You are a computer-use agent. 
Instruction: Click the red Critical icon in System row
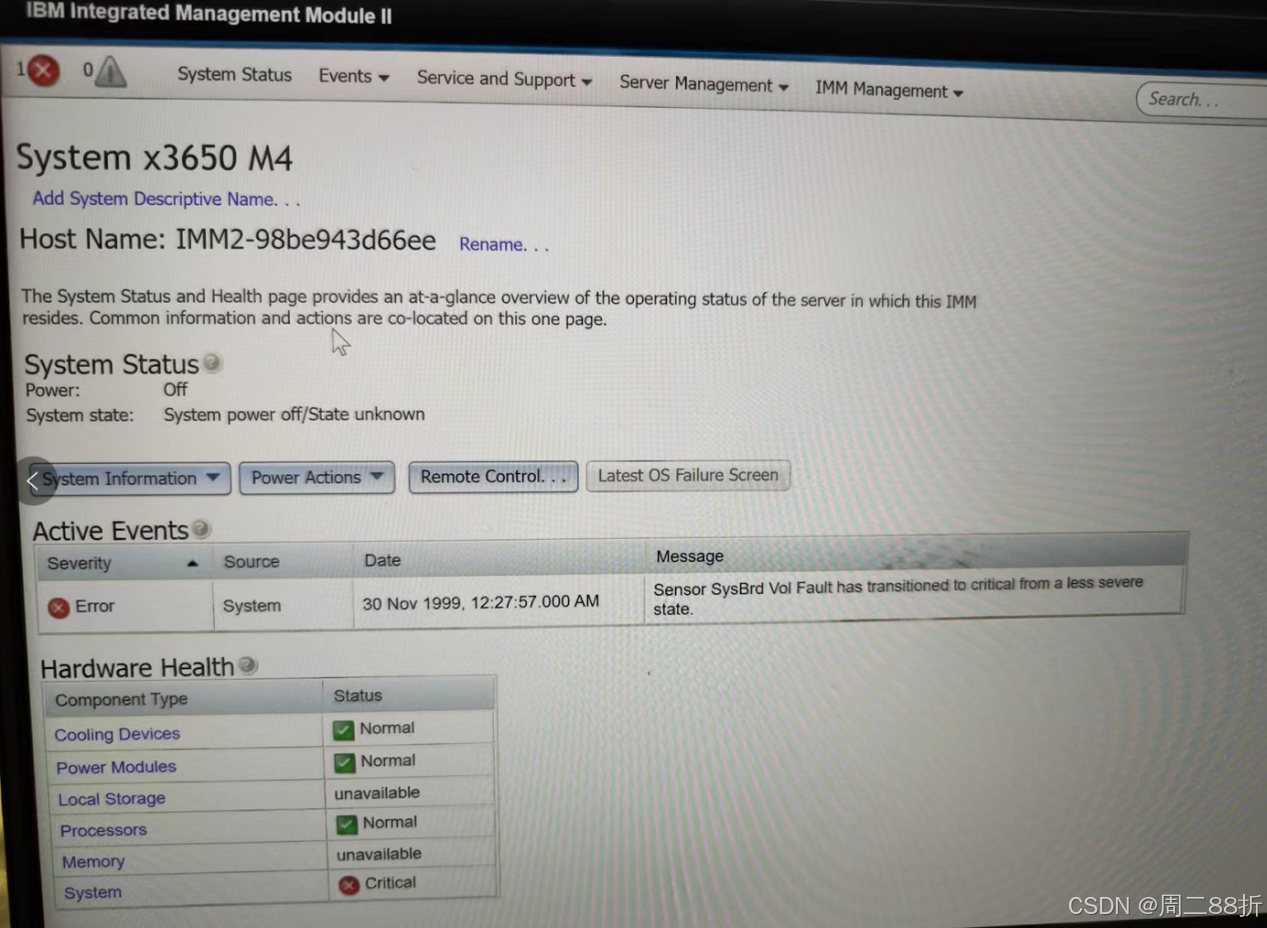click(x=349, y=885)
